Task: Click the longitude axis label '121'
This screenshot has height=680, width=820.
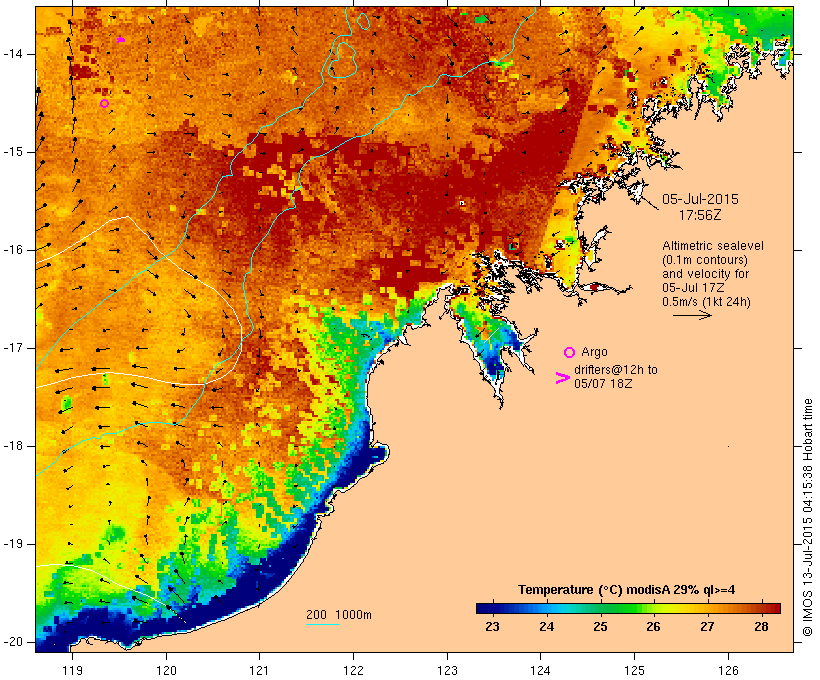Action: [x=260, y=670]
